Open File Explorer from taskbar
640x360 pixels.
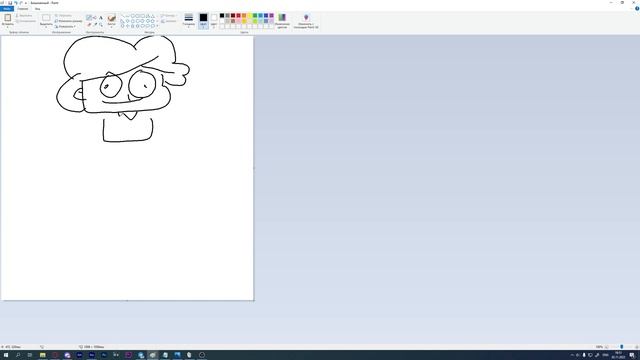[x=42, y=355]
